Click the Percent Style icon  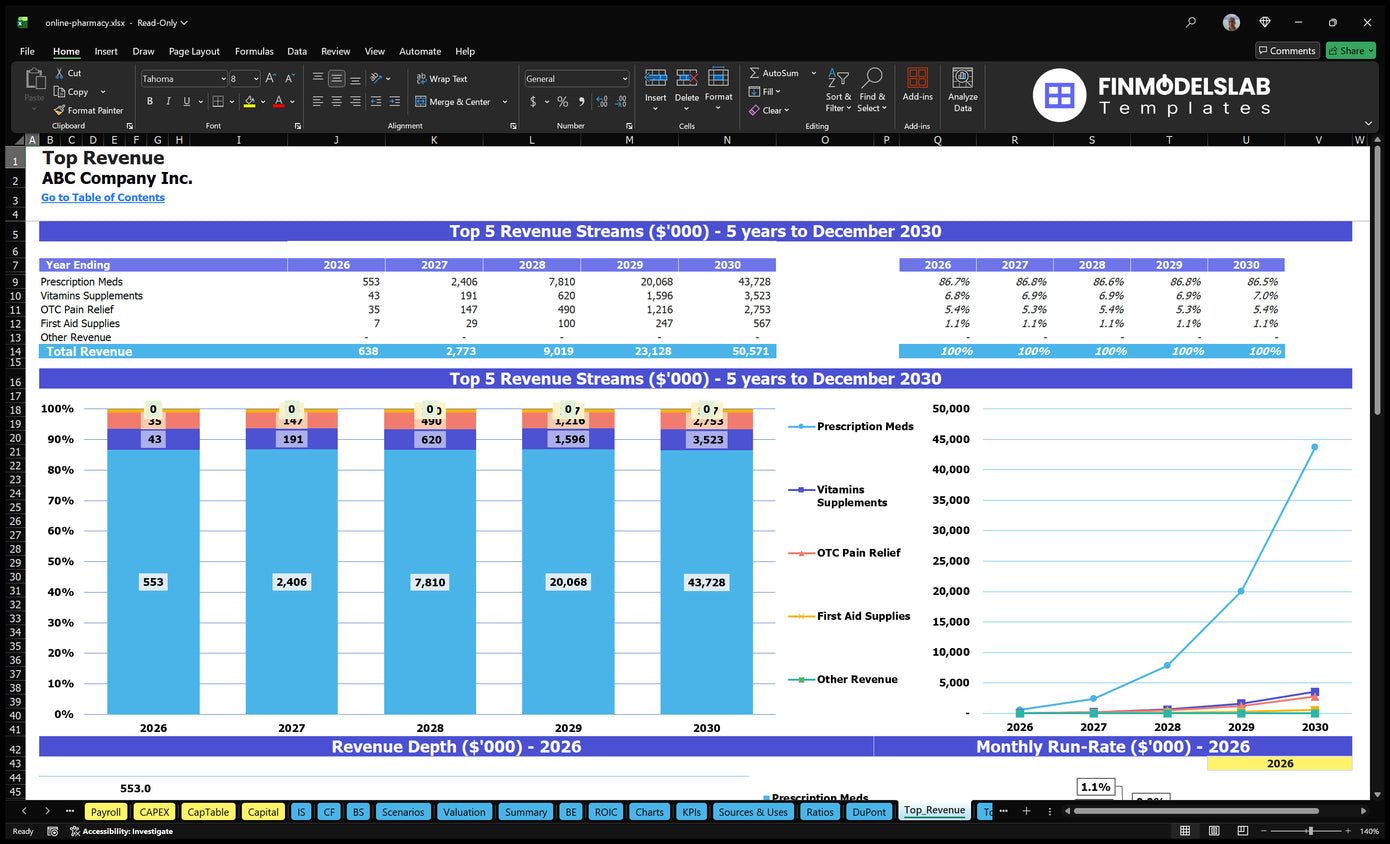pyautogui.click(x=564, y=101)
